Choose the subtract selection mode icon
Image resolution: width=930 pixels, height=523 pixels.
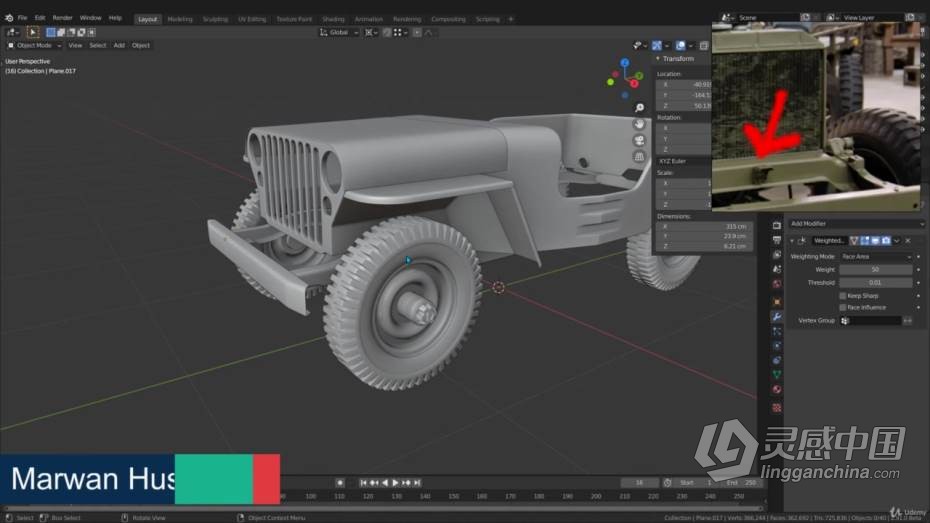click(71, 32)
